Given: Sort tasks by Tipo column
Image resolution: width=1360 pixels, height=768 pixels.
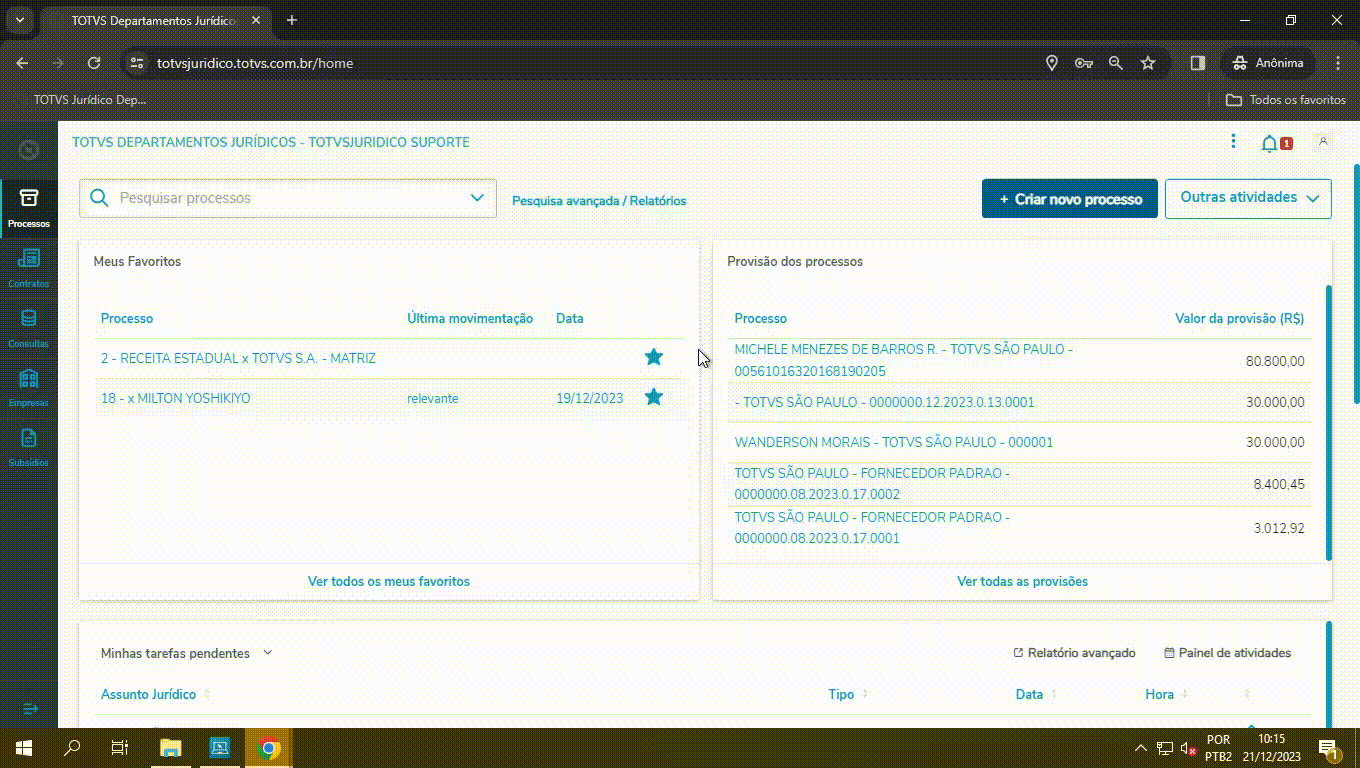Looking at the screenshot, I should point(848,694).
